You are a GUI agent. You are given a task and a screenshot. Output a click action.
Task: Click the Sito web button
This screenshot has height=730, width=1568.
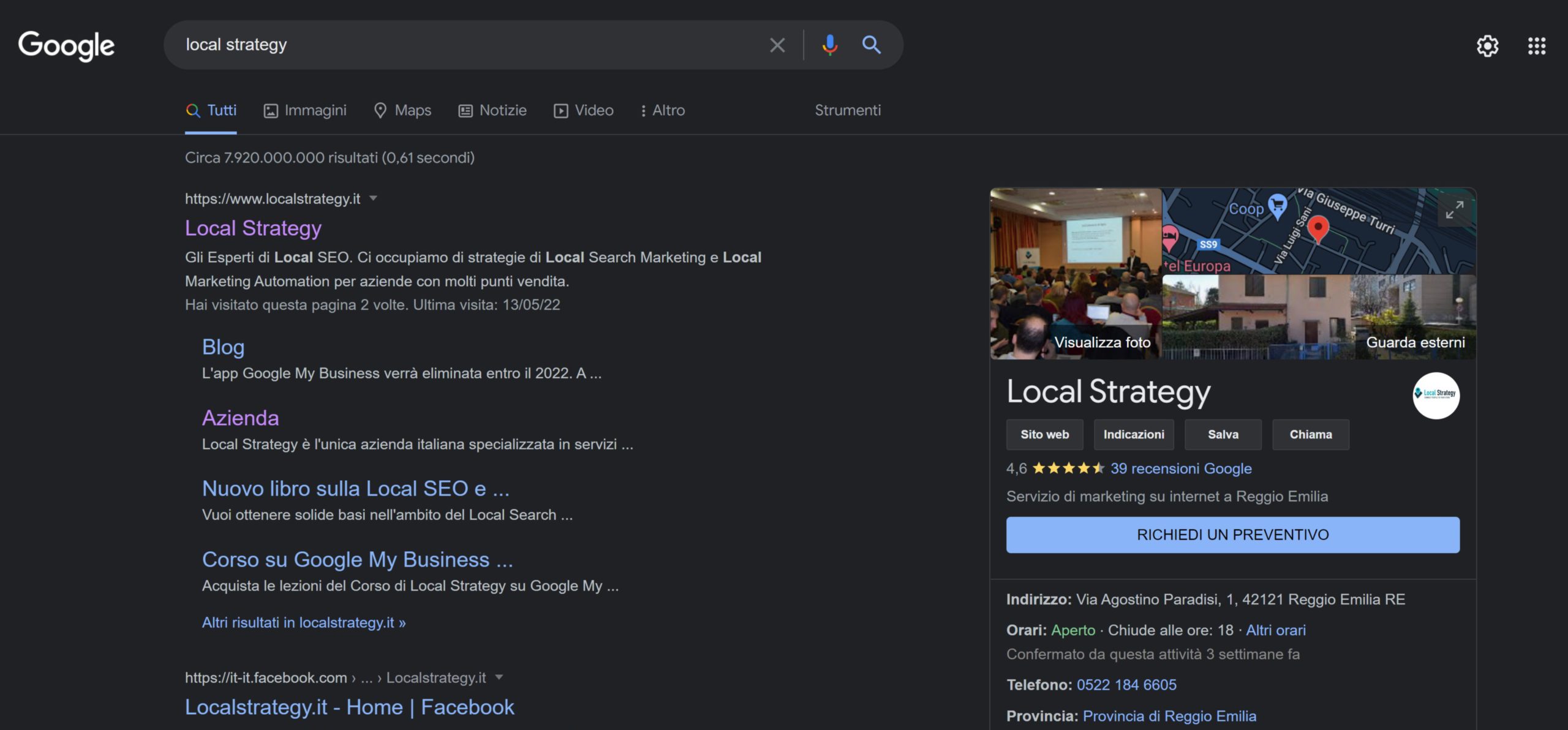click(x=1044, y=434)
